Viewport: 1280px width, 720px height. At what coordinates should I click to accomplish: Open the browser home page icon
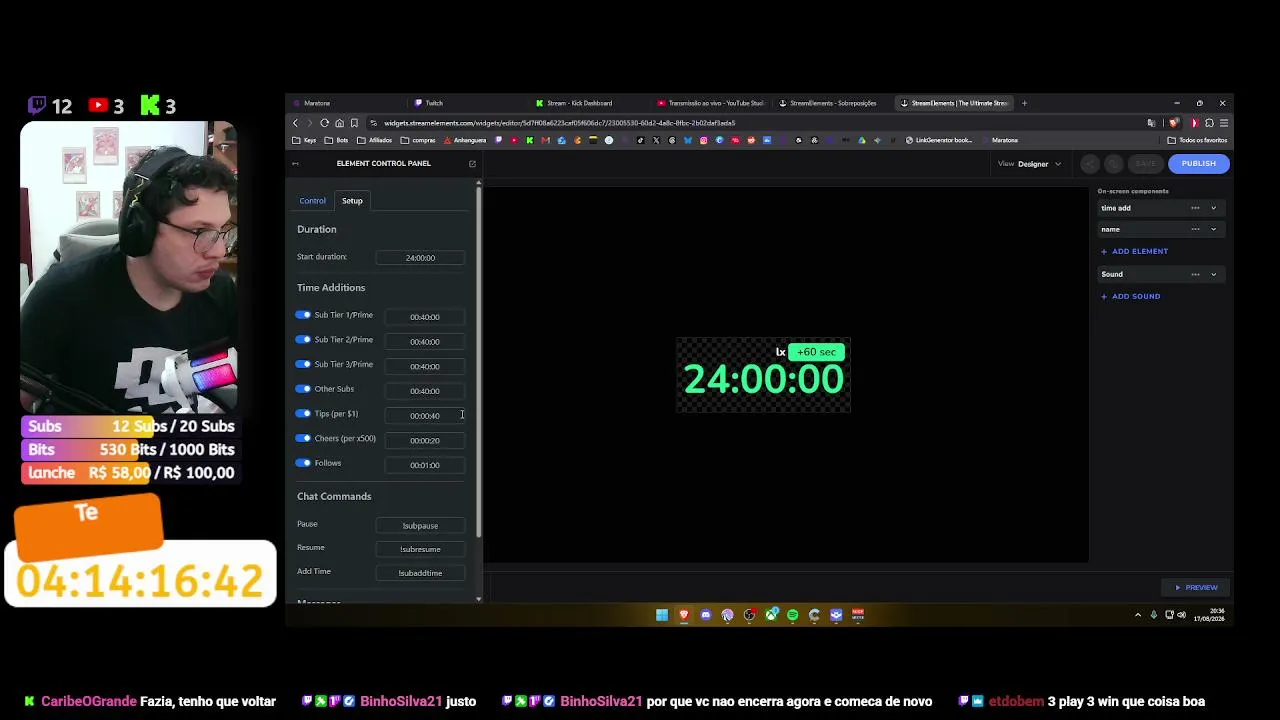point(339,123)
